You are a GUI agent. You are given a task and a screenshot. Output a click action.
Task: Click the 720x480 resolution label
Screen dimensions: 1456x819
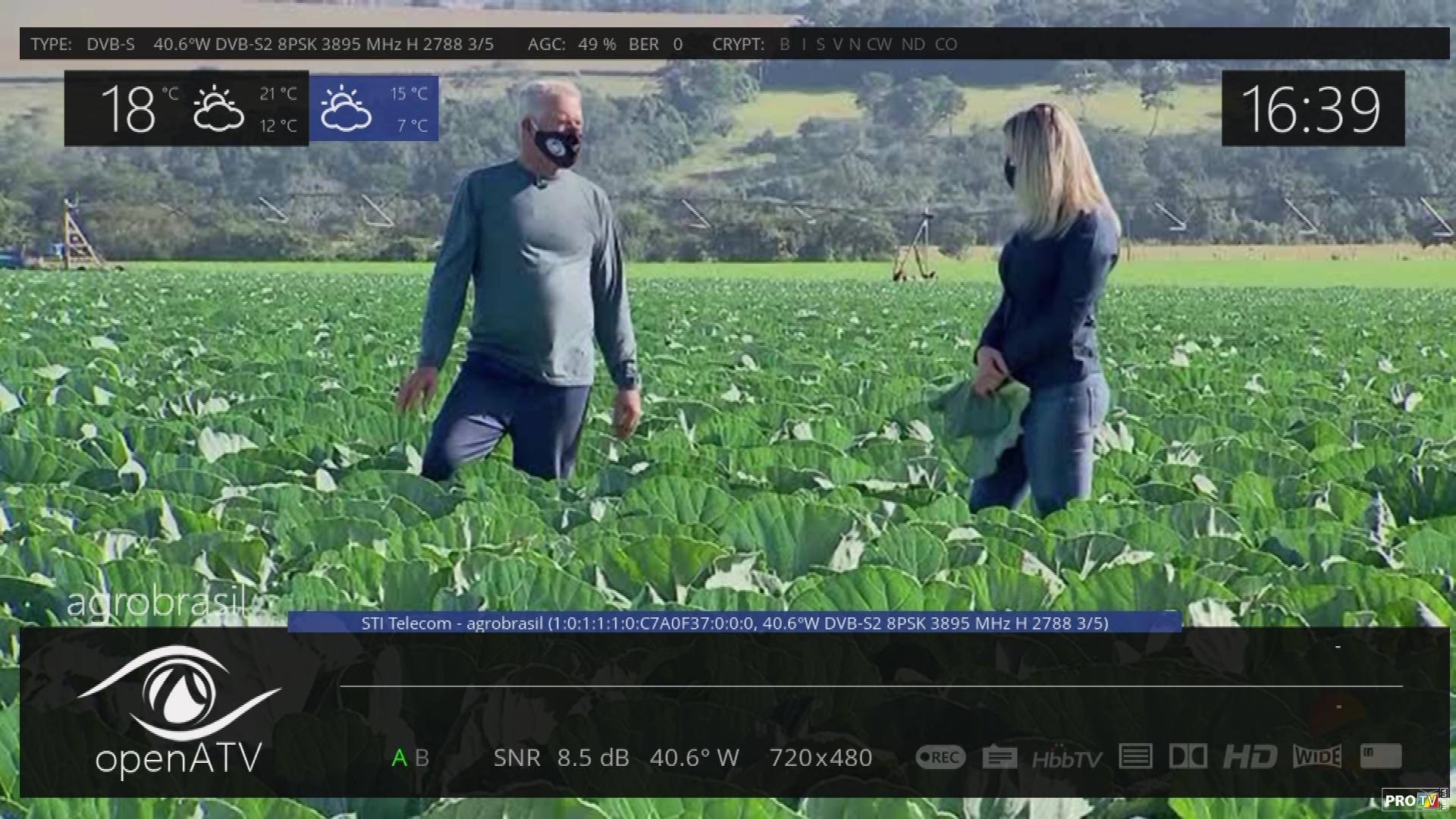(821, 758)
